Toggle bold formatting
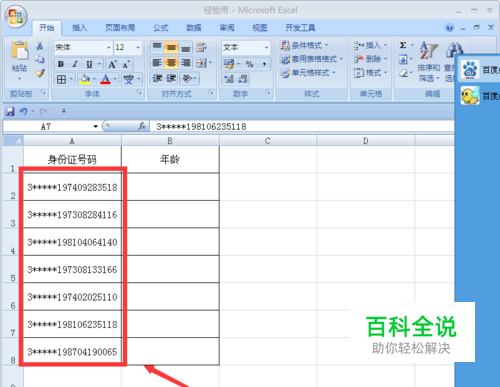Screen dimensions: 500x387 coord(61,64)
